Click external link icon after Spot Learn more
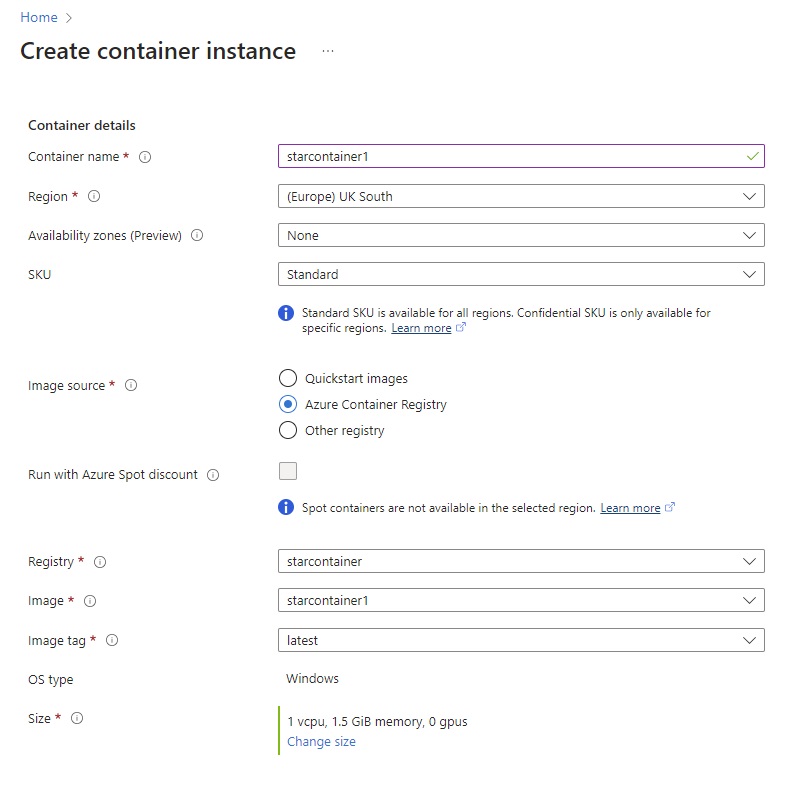The height and width of the screenshot is (798, 807). coord(670,507)
